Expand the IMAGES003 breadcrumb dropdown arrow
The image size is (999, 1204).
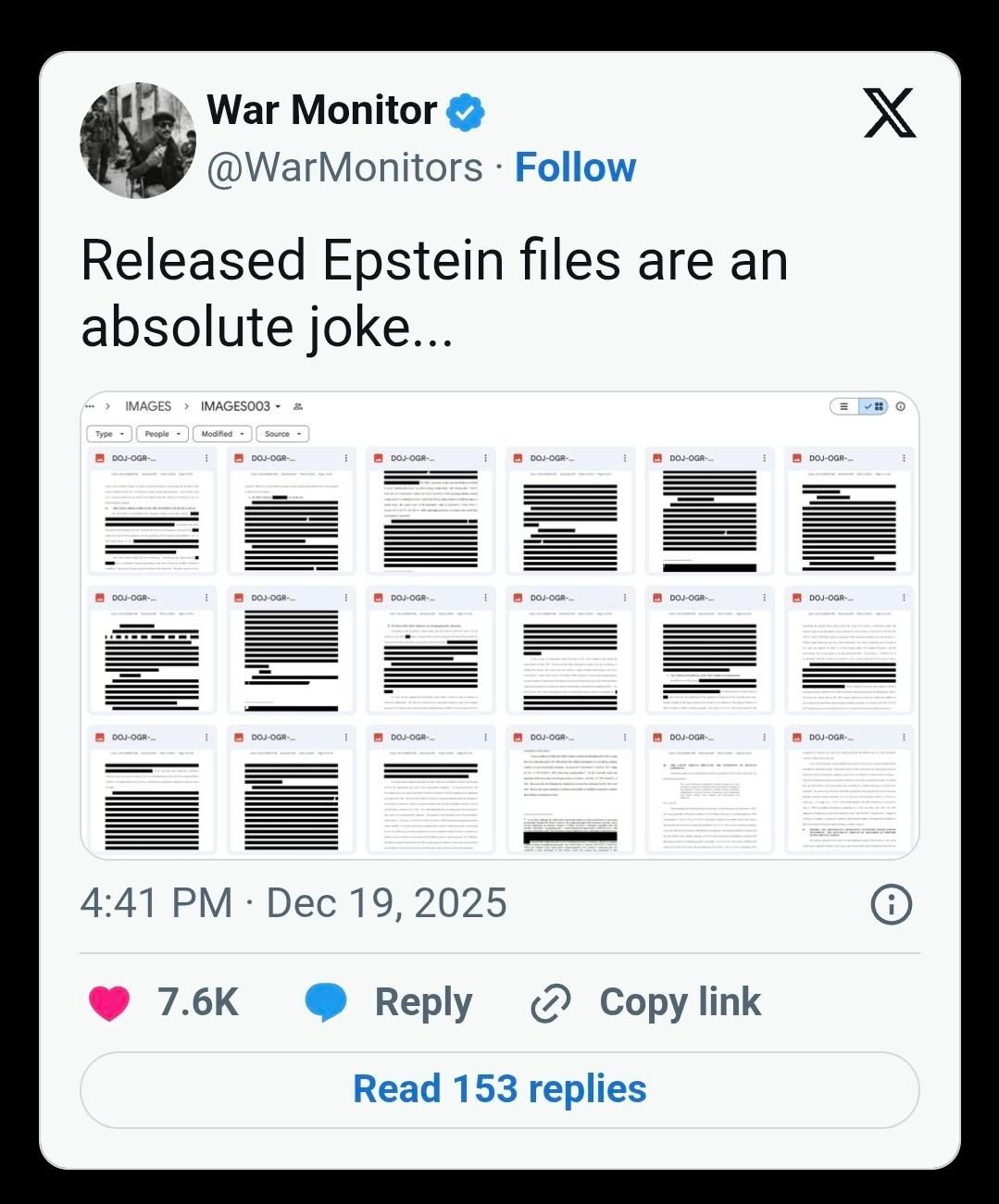coord(278,406)
